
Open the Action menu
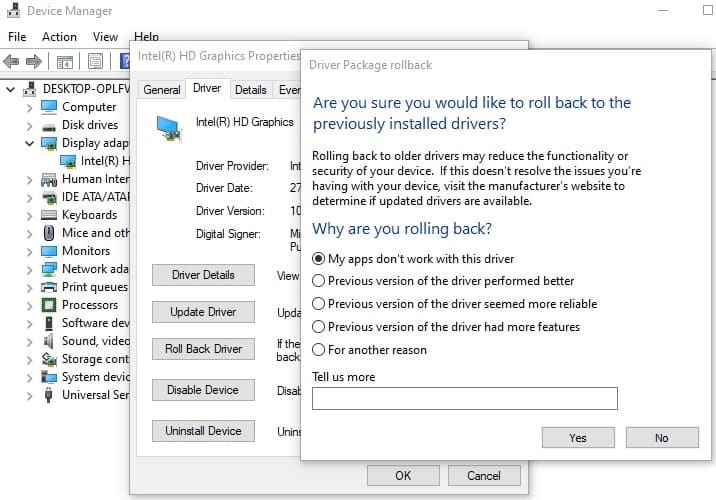pyautogui.click(x=59, y=37)
